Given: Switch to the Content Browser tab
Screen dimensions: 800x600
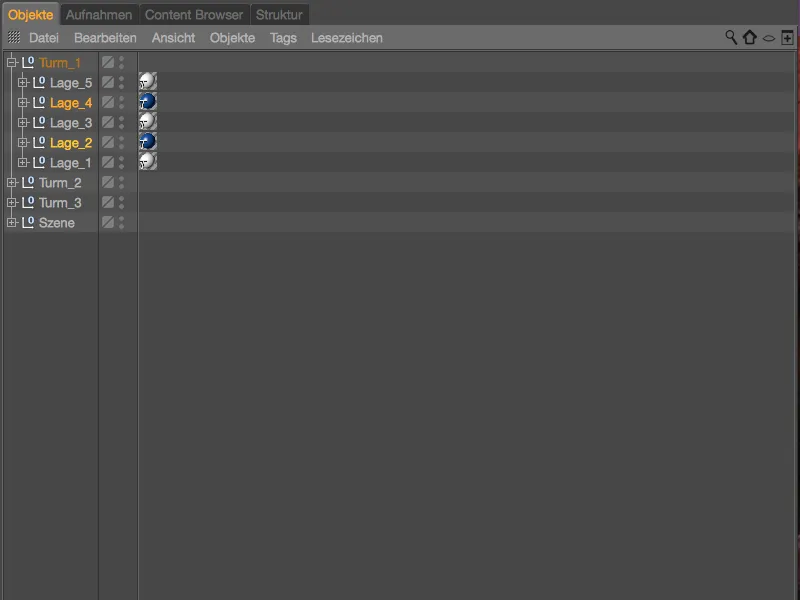Looking at the screenshot, I should tap(194, 15).
